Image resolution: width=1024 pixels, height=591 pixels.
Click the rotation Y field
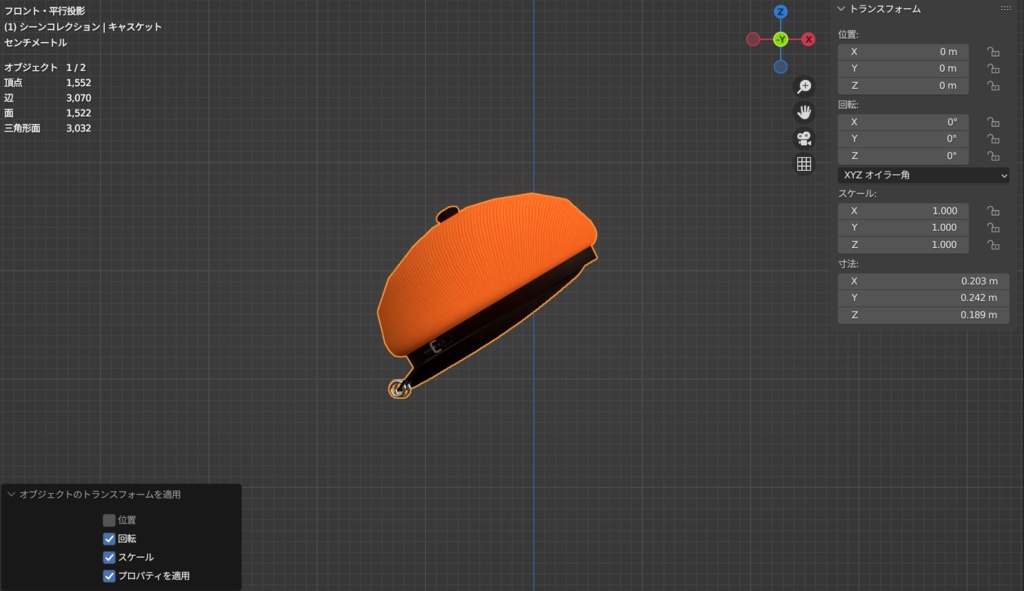[903, 139]
